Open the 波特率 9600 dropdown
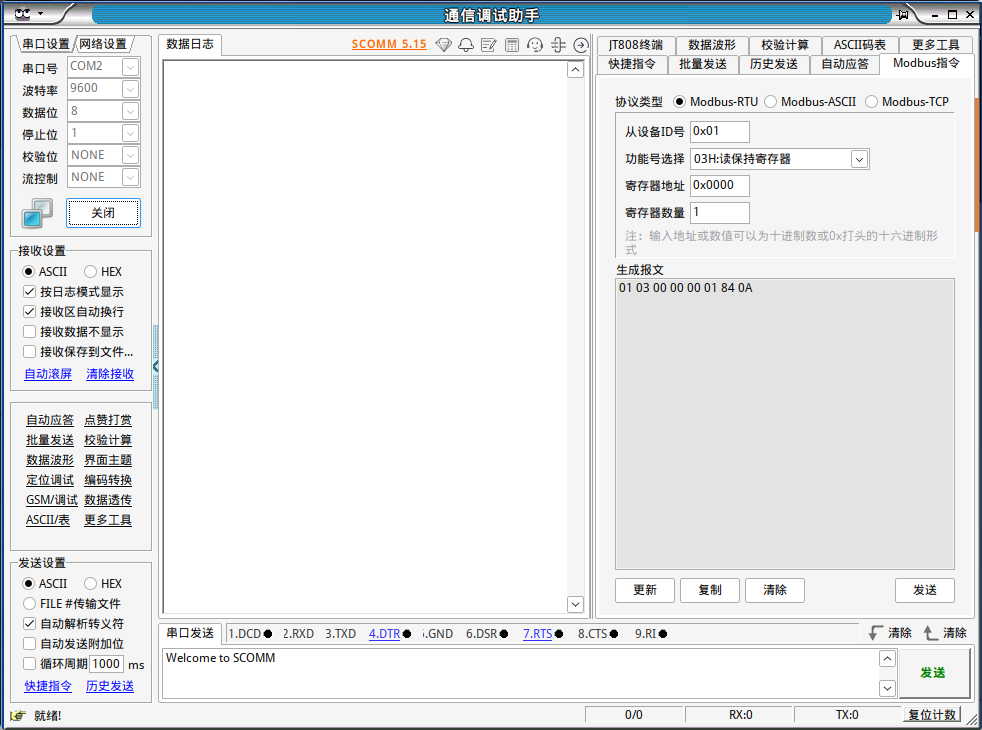982x730 pixels. coord(130,89)
